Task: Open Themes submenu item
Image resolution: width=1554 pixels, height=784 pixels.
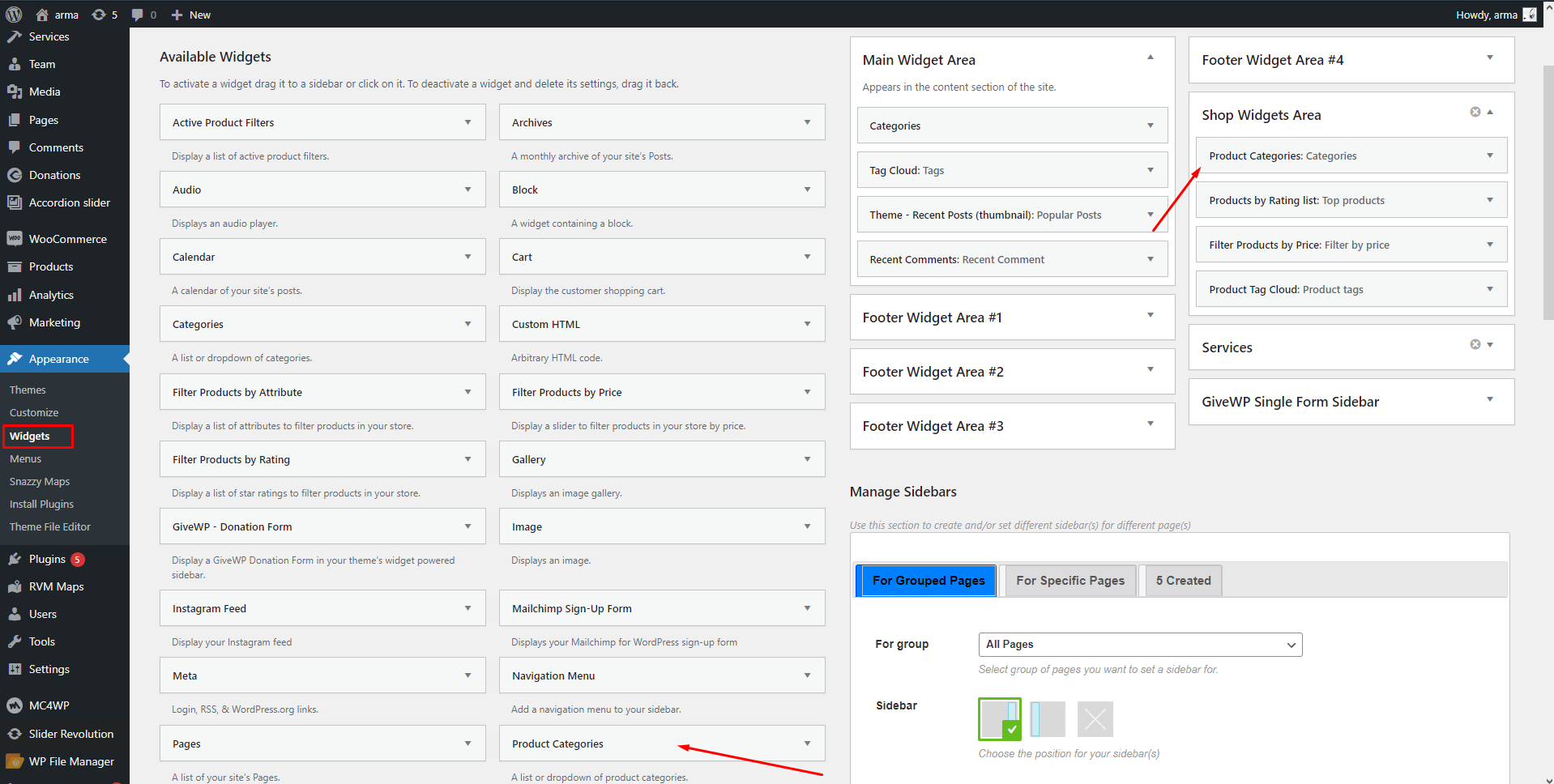Action: (28, 390)
